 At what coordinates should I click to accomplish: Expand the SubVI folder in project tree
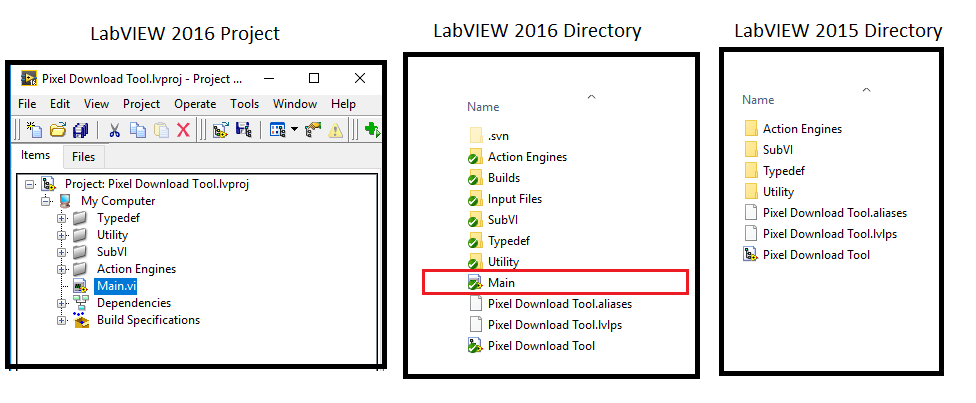(x=62, y=252)
